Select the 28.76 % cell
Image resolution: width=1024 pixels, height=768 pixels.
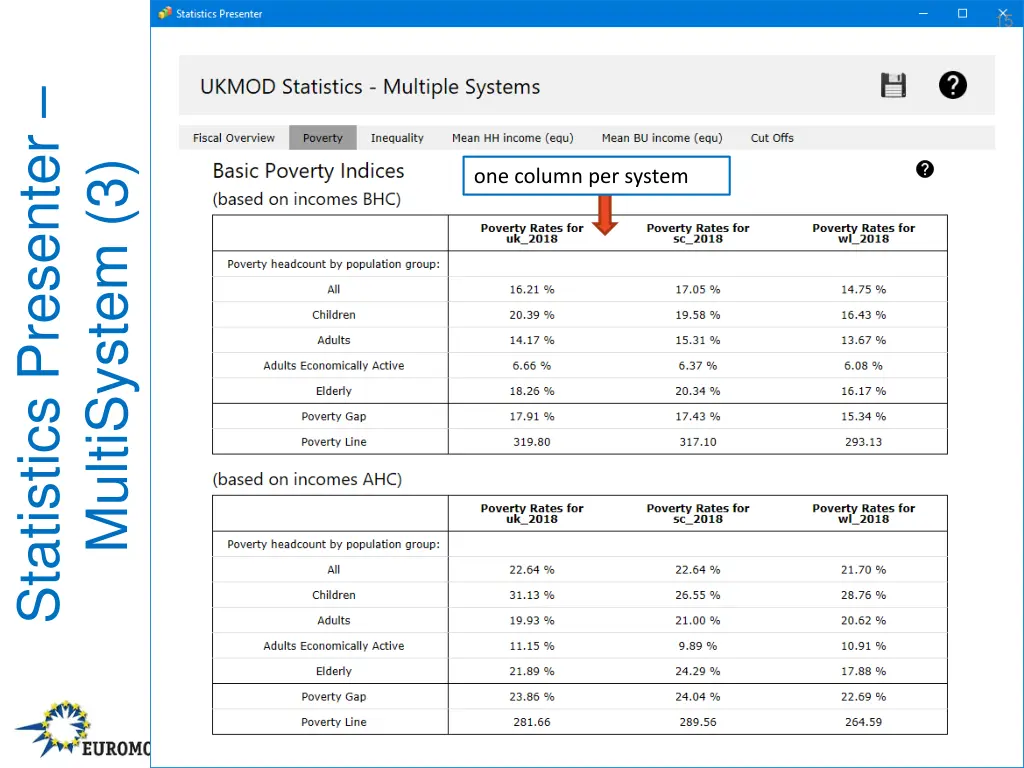(x=863, y=595)
